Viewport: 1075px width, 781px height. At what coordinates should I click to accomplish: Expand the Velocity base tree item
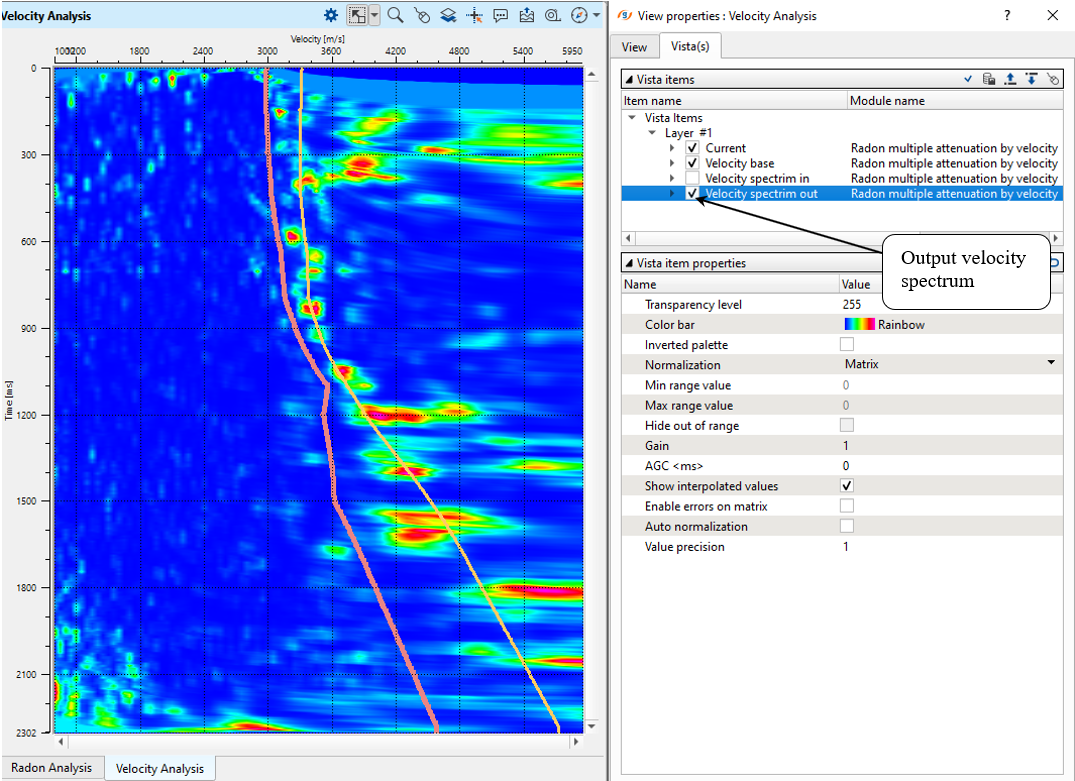pos(672,163)
